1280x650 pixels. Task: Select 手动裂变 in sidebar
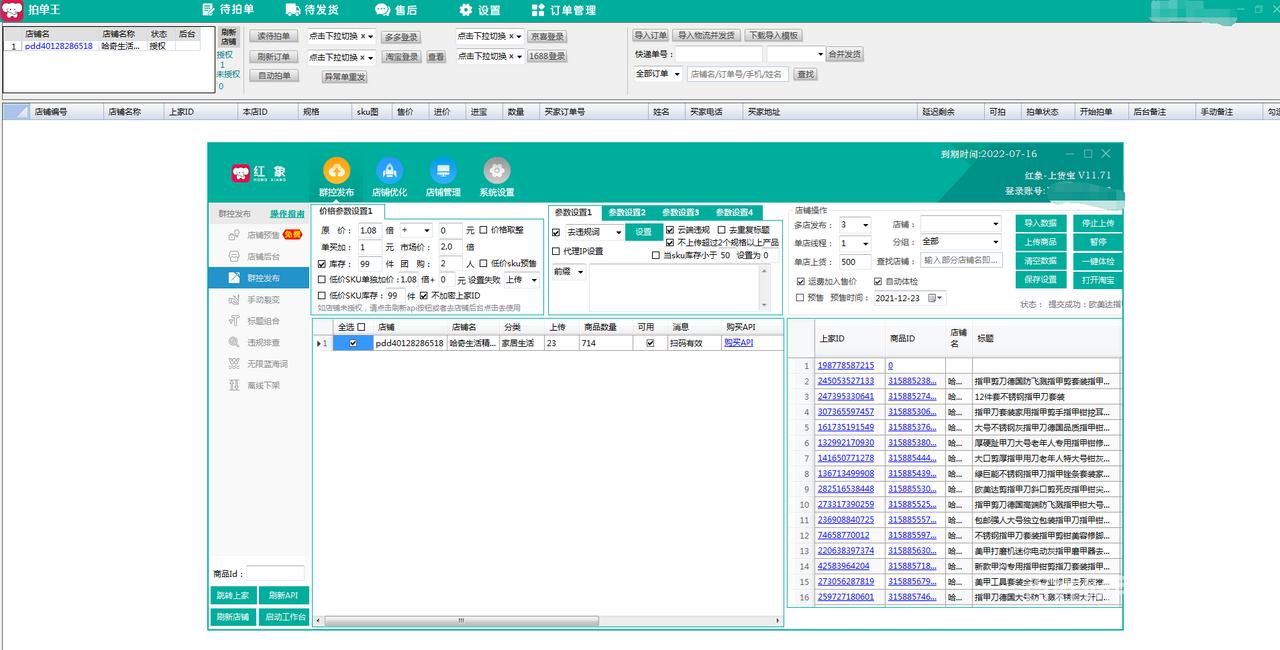pos(259,299)
